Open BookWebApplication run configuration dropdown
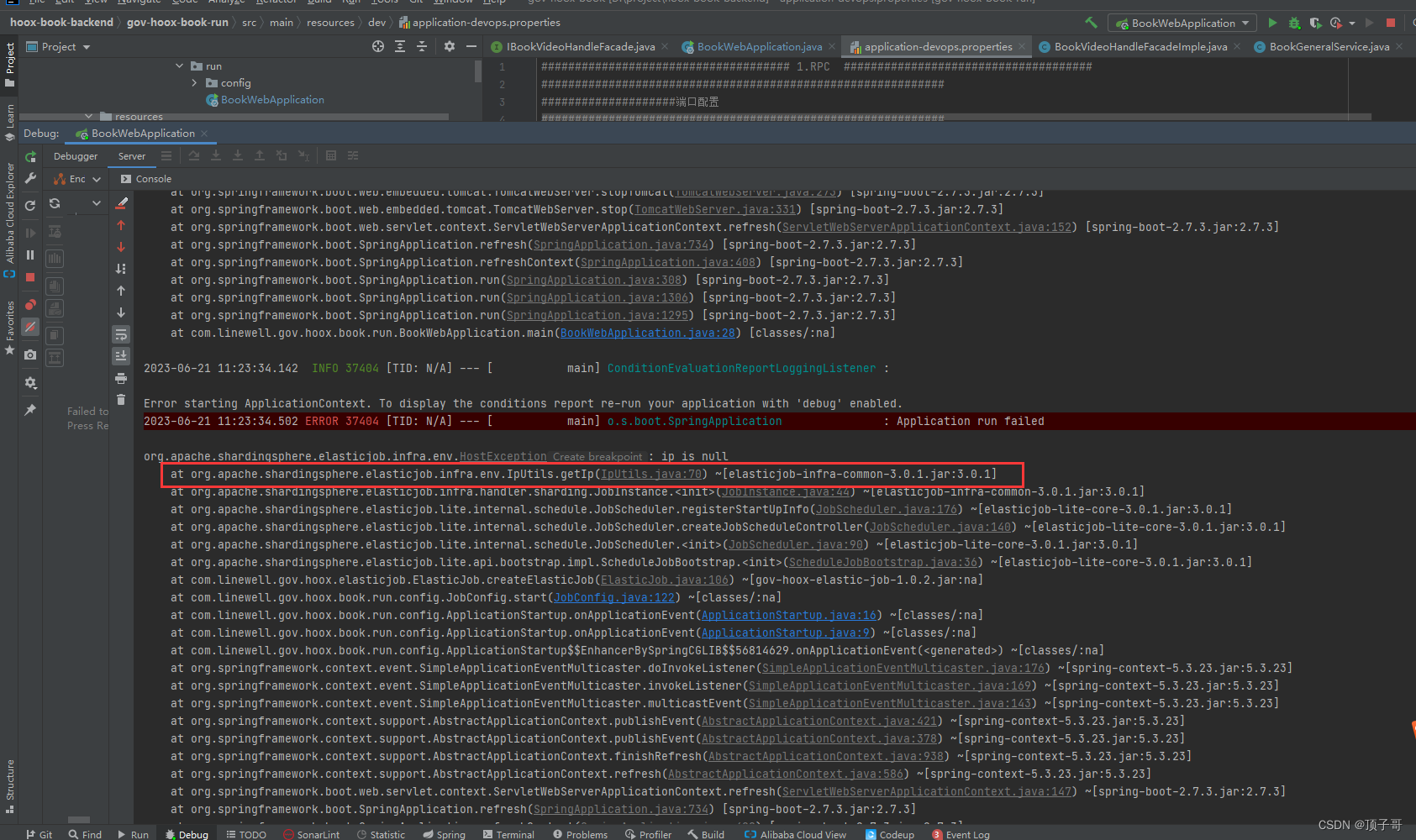 (x=1182, y=23)
